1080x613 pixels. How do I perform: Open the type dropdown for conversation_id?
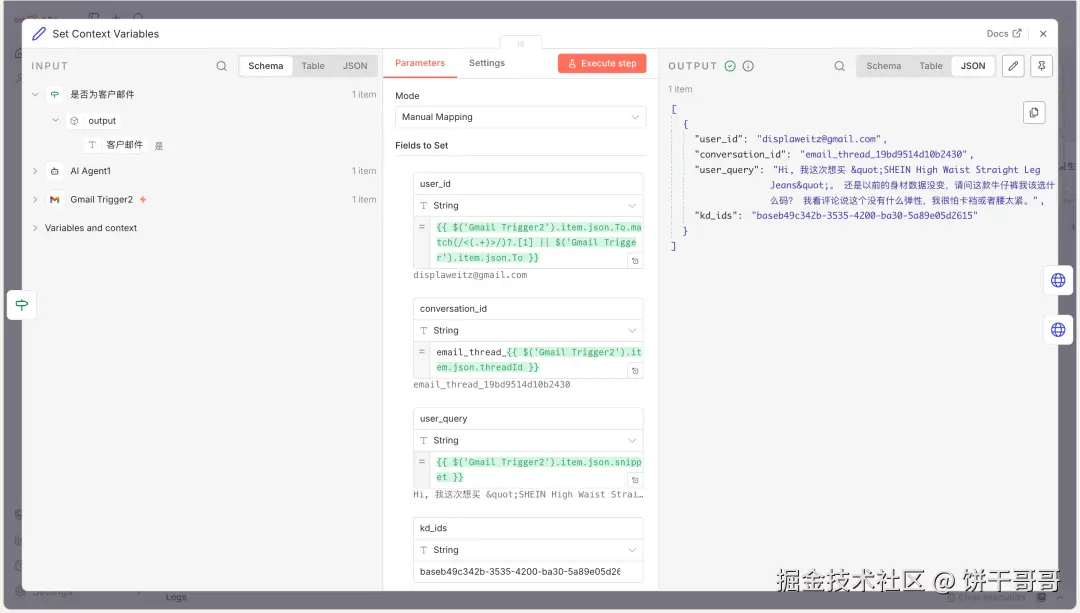point(528,331)
